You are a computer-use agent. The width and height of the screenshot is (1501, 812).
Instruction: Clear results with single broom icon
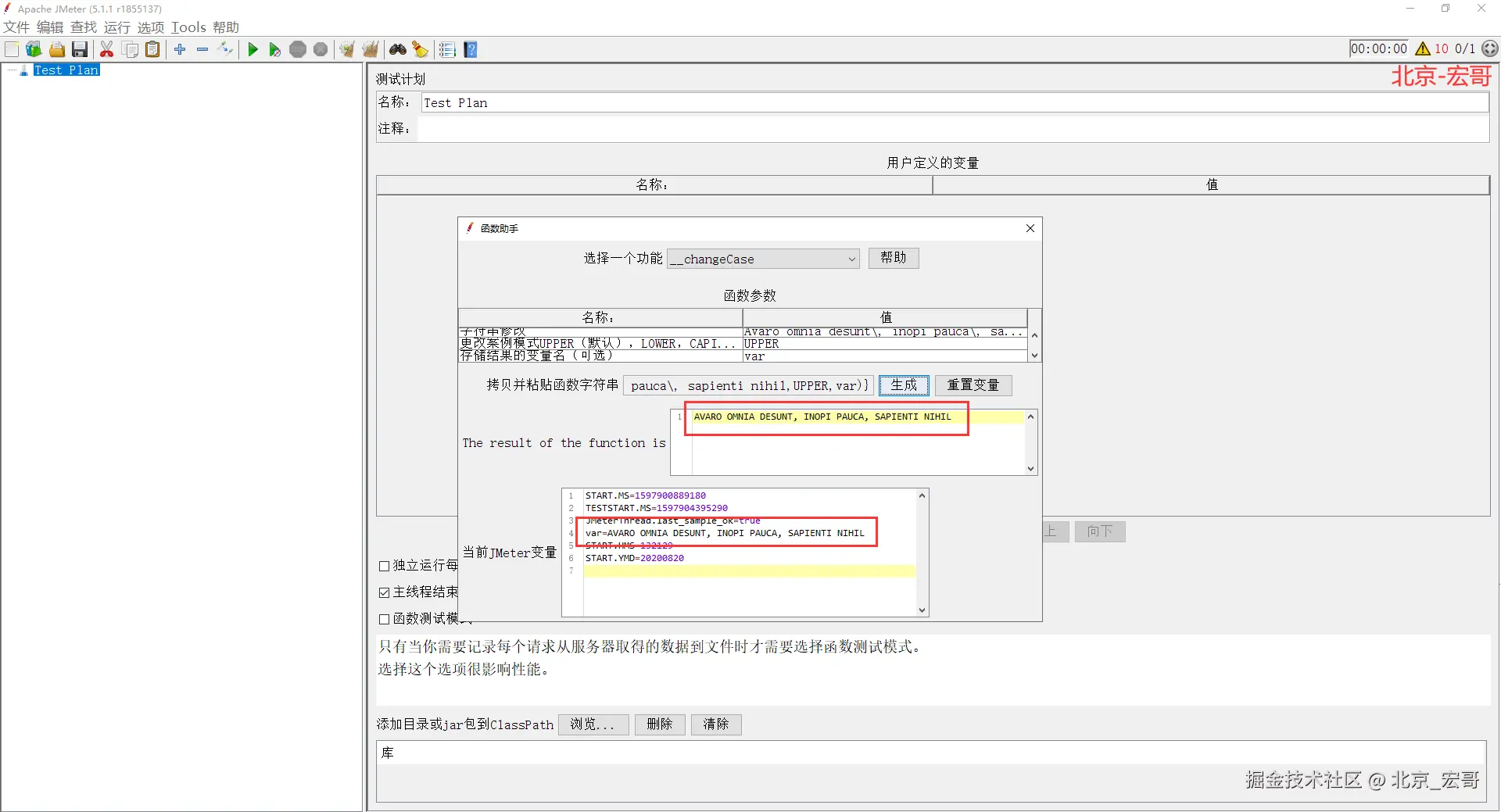tap(347, 49)
